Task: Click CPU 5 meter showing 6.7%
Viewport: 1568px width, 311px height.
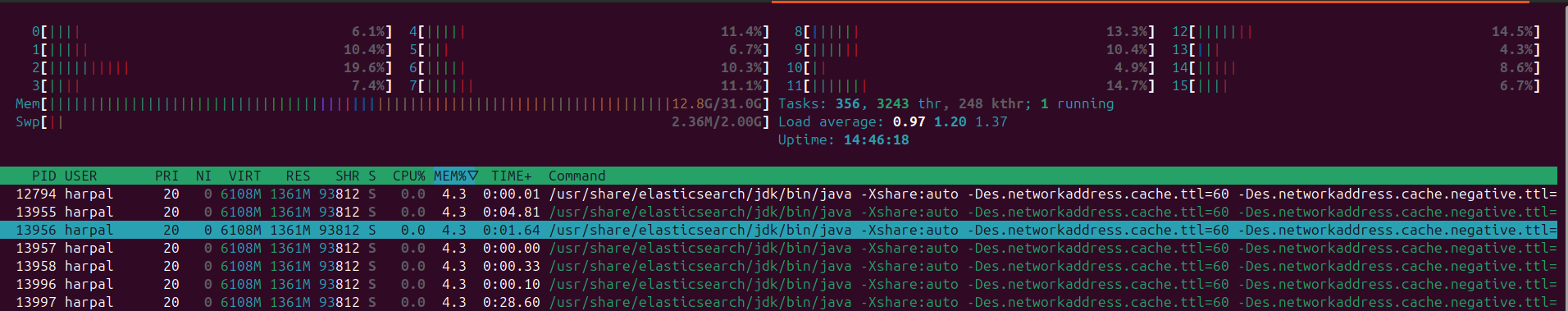Action: 589,49
